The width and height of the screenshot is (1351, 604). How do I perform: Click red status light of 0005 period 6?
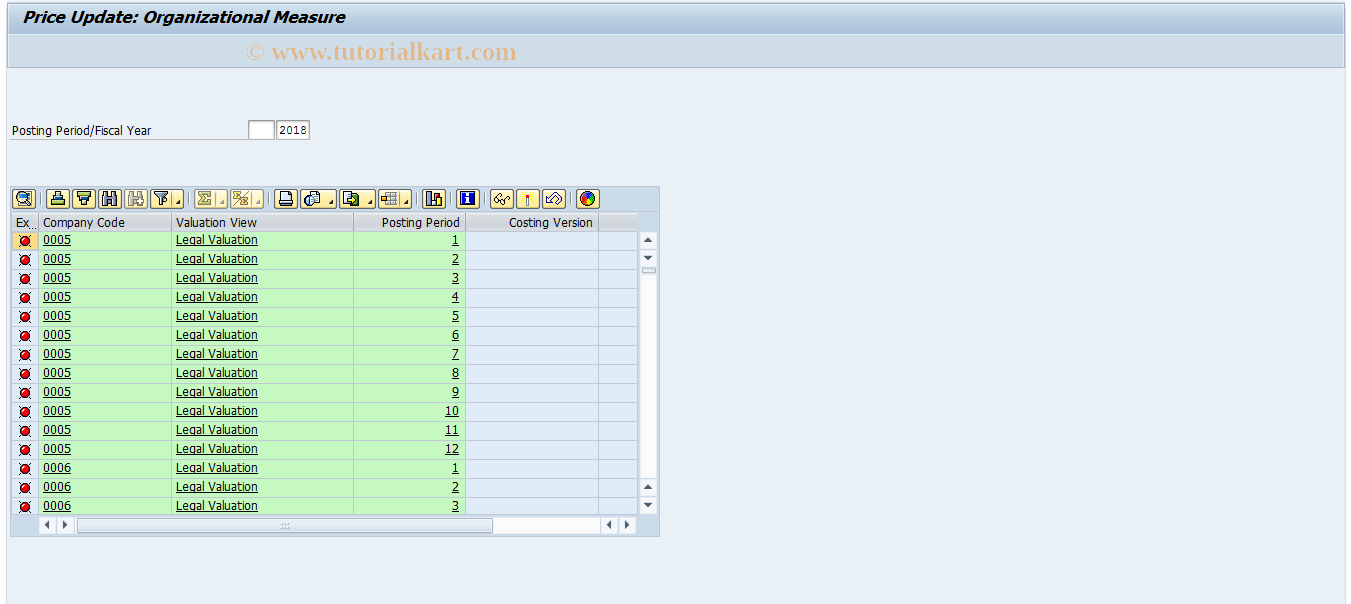(25, 336)
